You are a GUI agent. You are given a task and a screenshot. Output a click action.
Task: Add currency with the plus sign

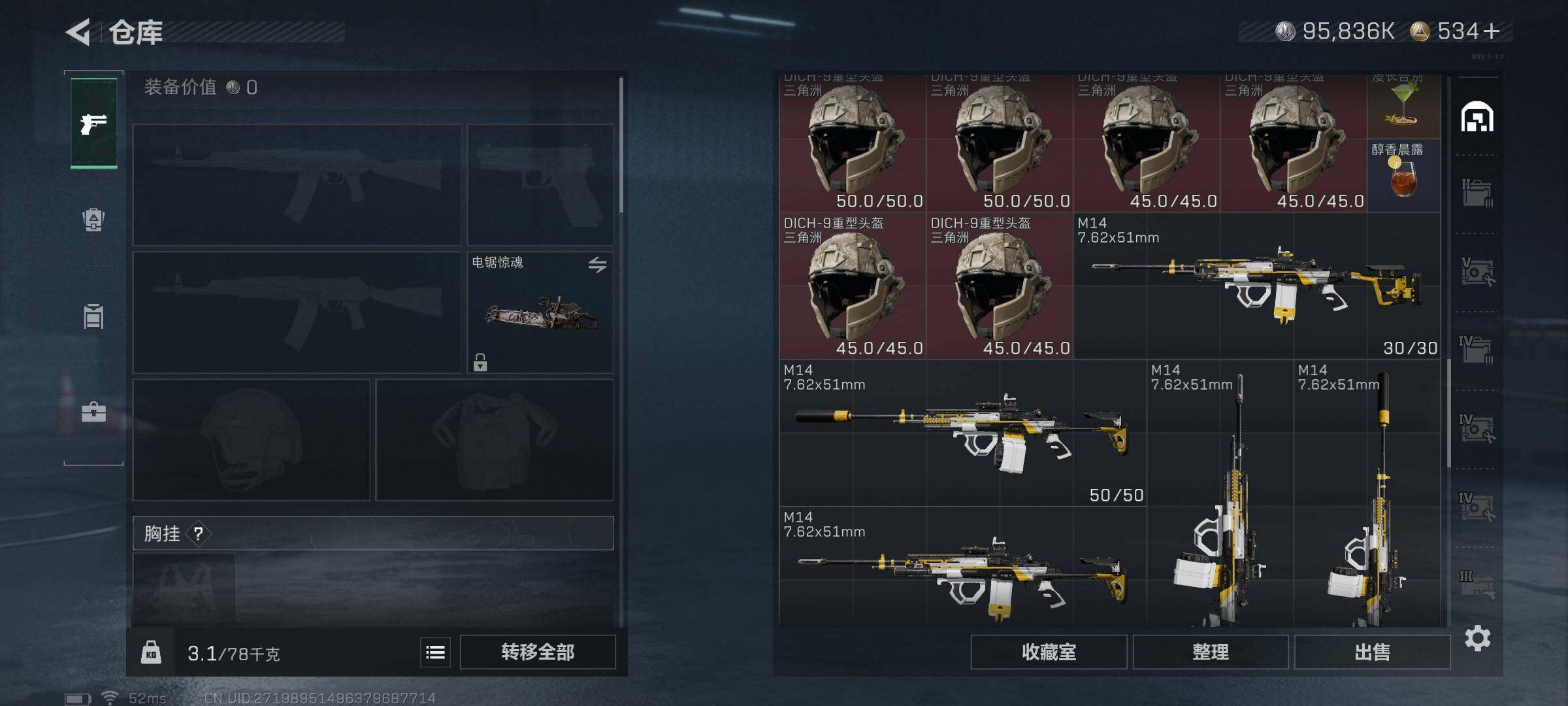[x=1492, y=31]
